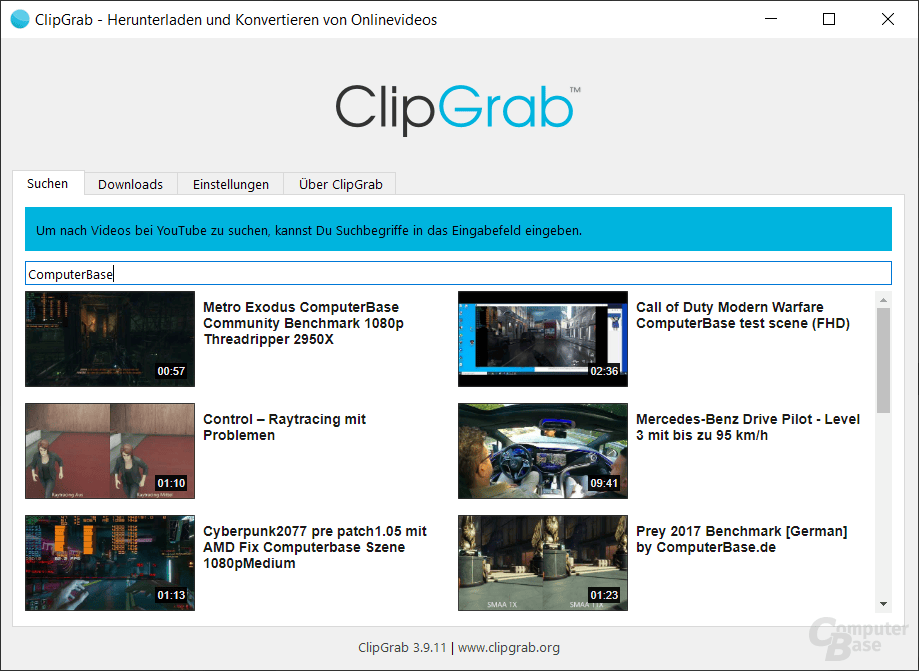This screenshot has width=919, height=671.
Task: Switch to the Downloads tab
Action: (x=130, y=184)
